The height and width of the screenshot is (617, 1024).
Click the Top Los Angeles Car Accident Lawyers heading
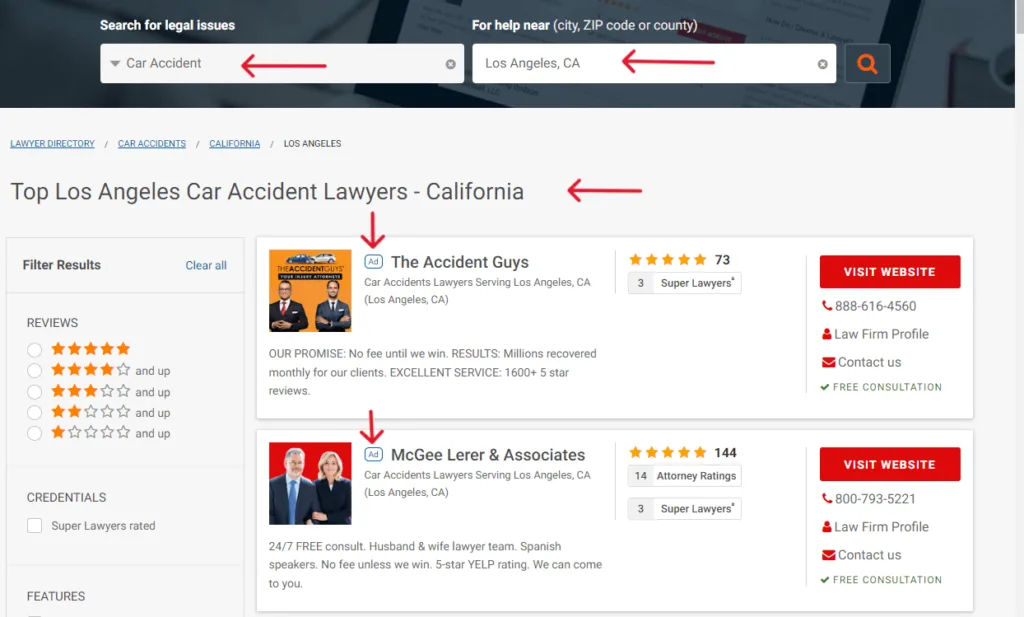267,191
